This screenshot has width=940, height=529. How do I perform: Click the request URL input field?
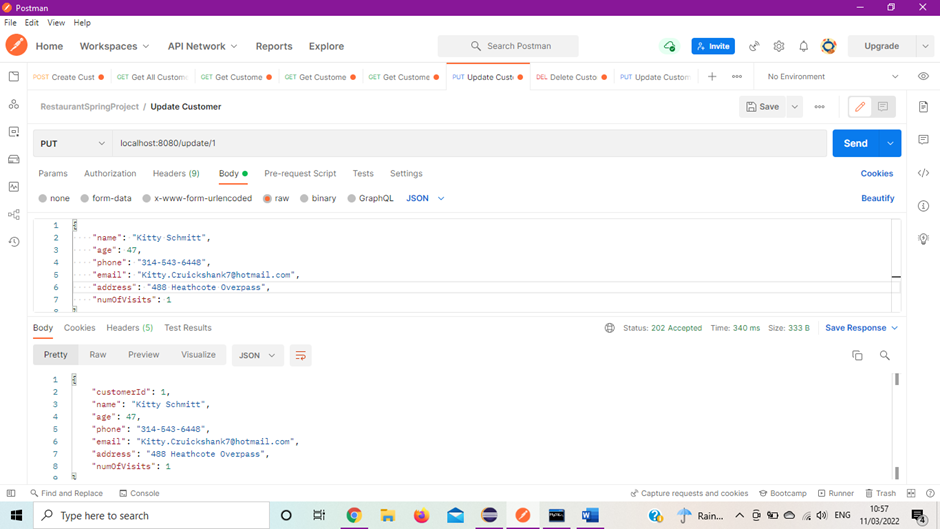(469, 143)
